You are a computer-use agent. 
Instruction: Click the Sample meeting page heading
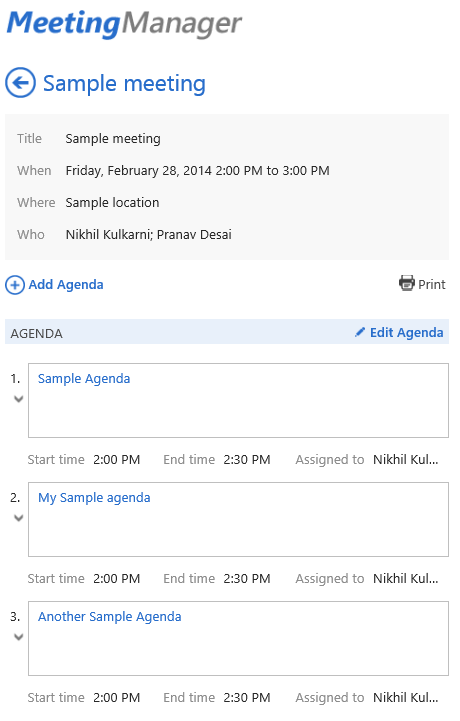pos(124,84)
